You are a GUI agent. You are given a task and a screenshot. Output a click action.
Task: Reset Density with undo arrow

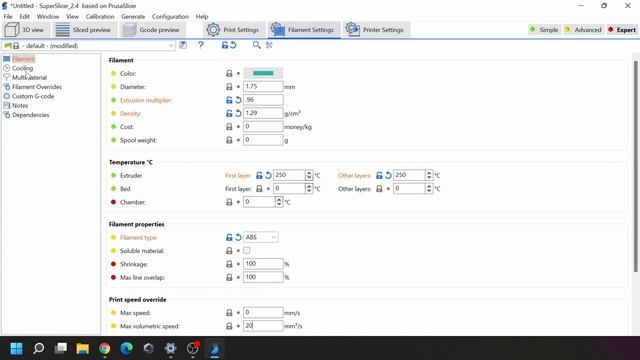tap(238, 113)
